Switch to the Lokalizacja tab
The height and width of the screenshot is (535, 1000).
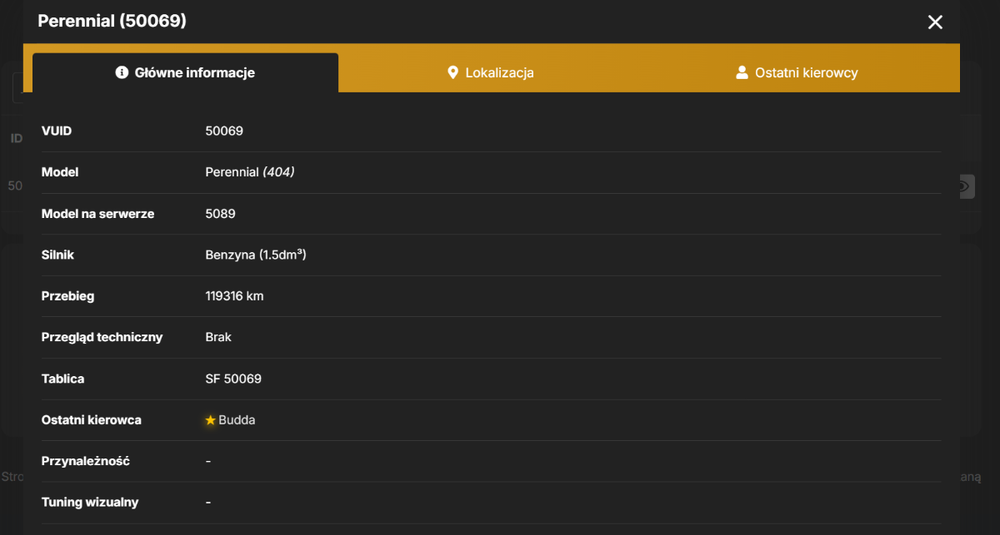click(x=490, y=73)
